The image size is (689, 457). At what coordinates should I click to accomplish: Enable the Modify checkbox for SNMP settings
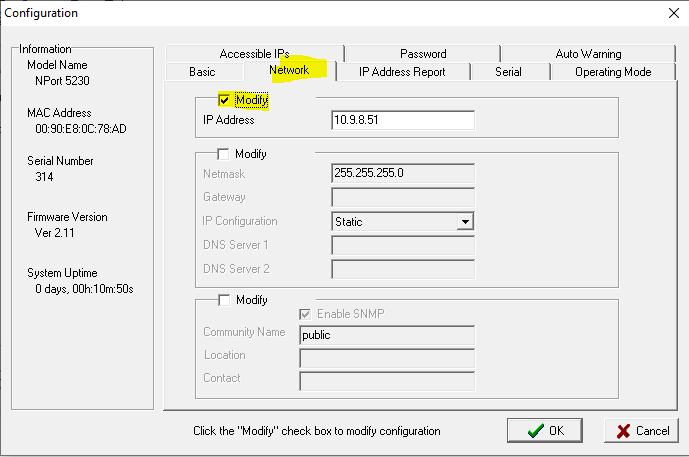click(224, 300)
